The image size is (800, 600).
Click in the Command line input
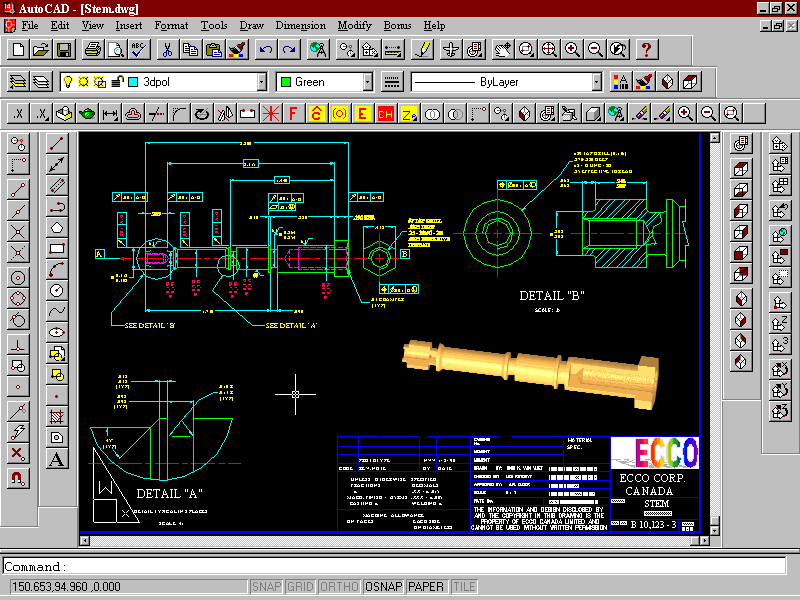click(x=400, y=566)
